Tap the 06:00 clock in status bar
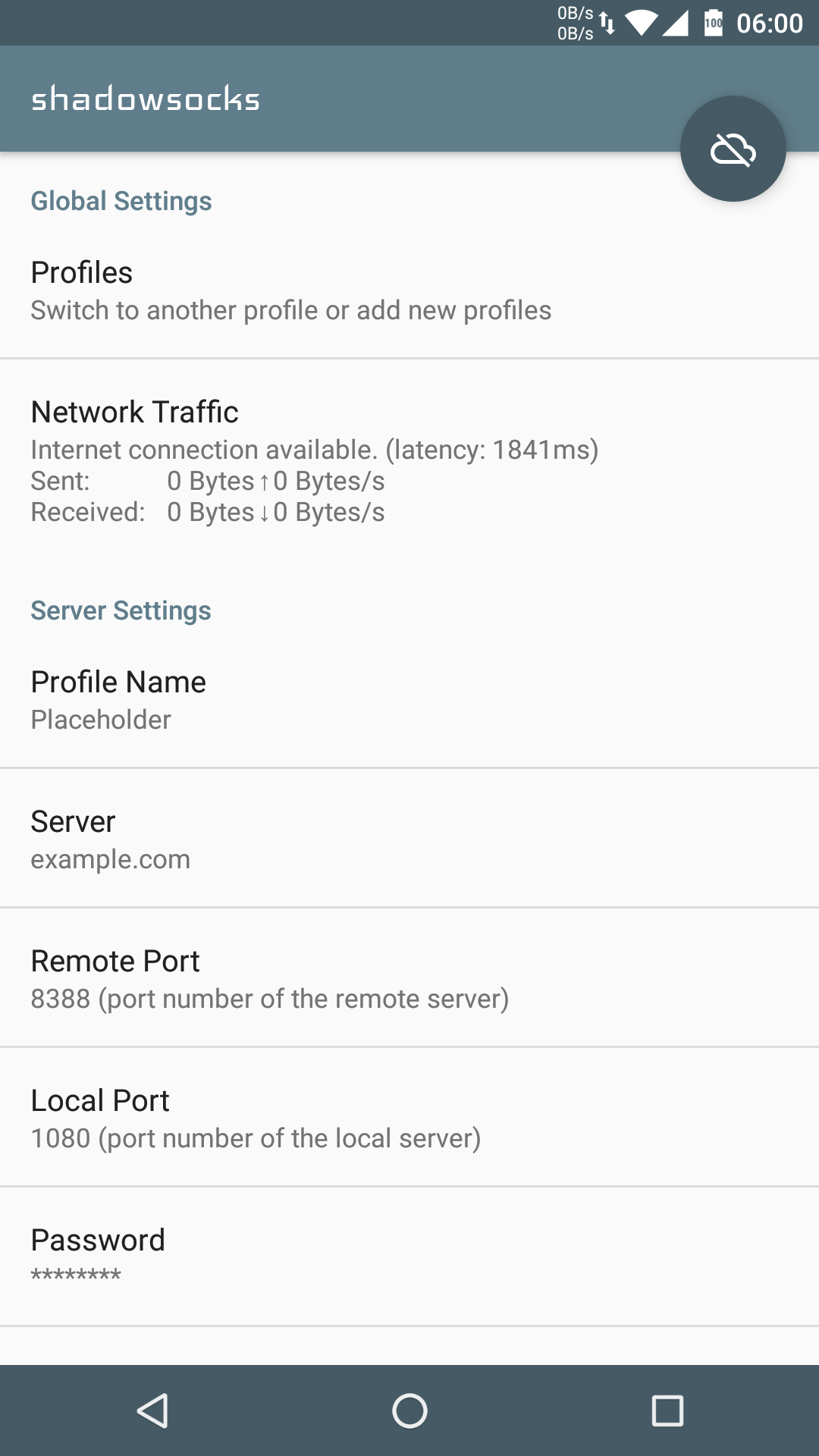 click(770, 24)
